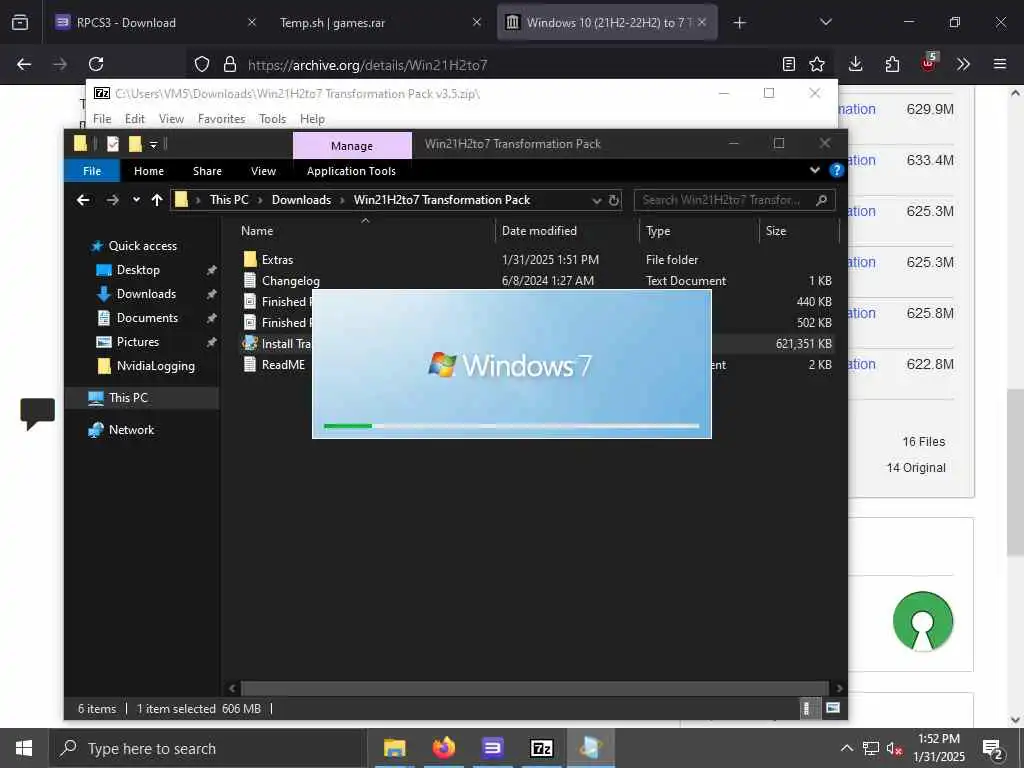Open the File tab in Explorer ribbon
Screen dimensions: 1024x768
point(92,170)
